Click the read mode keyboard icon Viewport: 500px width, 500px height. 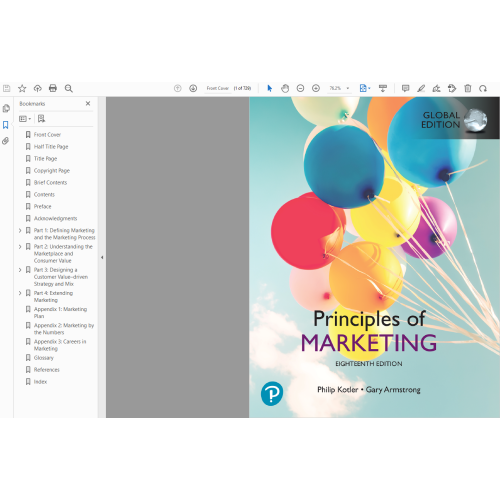pyautogui.click(x=383, y=88)
